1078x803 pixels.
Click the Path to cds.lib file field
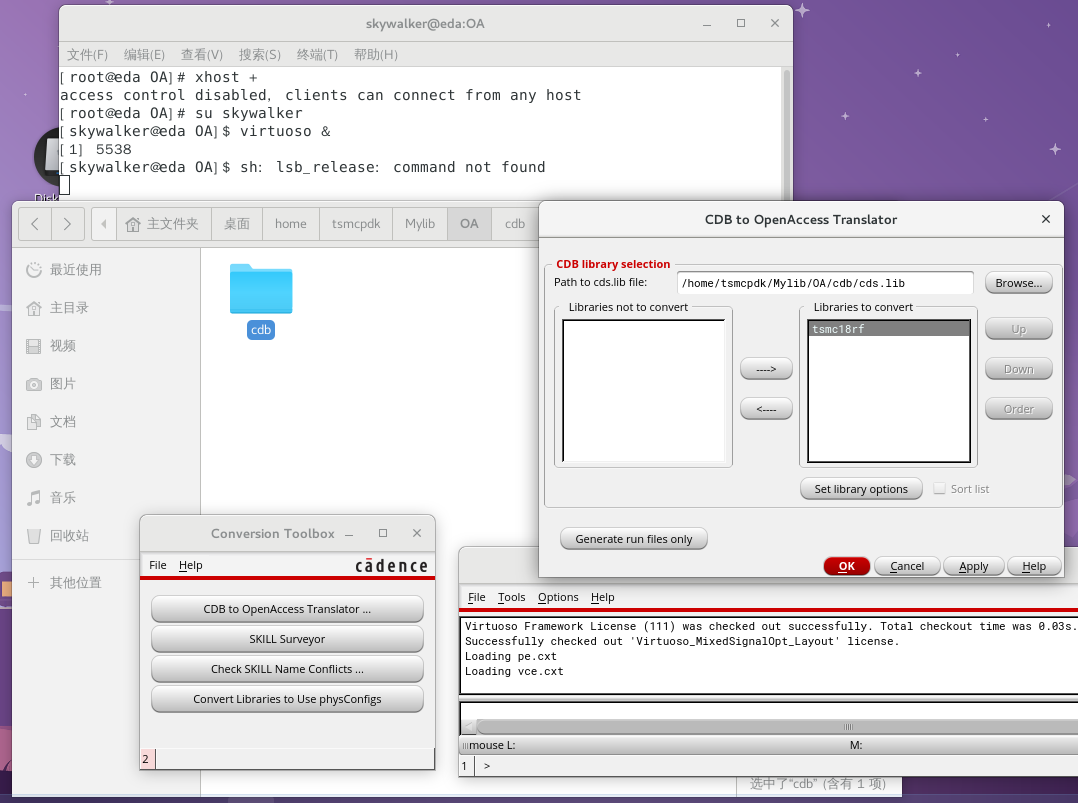(x=825, y=283)
